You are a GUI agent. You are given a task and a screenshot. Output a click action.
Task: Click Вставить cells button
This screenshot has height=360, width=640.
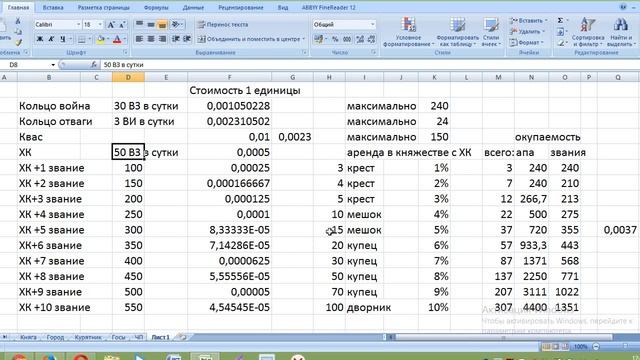[x=528, y=20]
